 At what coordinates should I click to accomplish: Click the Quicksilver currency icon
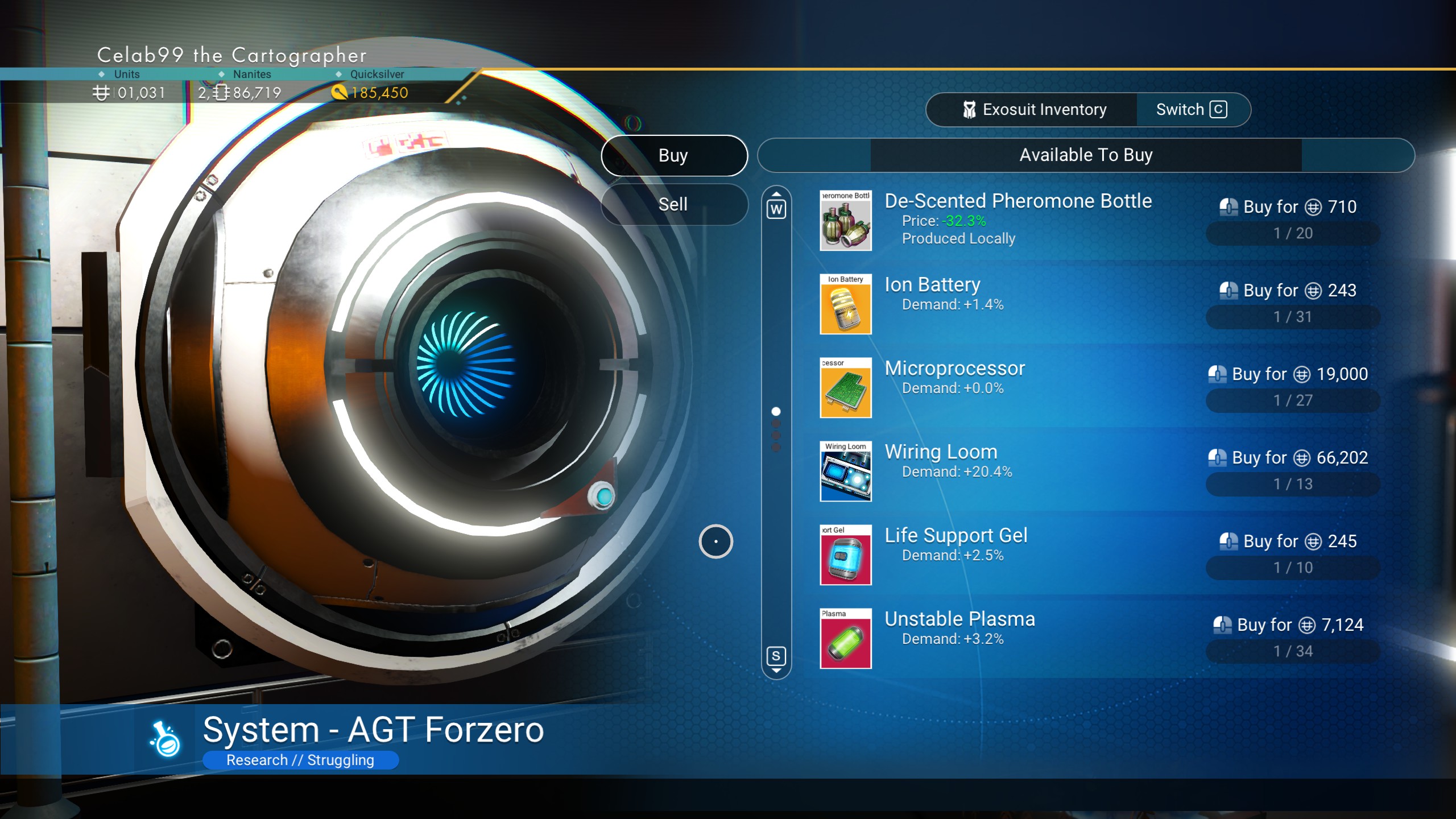339,92
